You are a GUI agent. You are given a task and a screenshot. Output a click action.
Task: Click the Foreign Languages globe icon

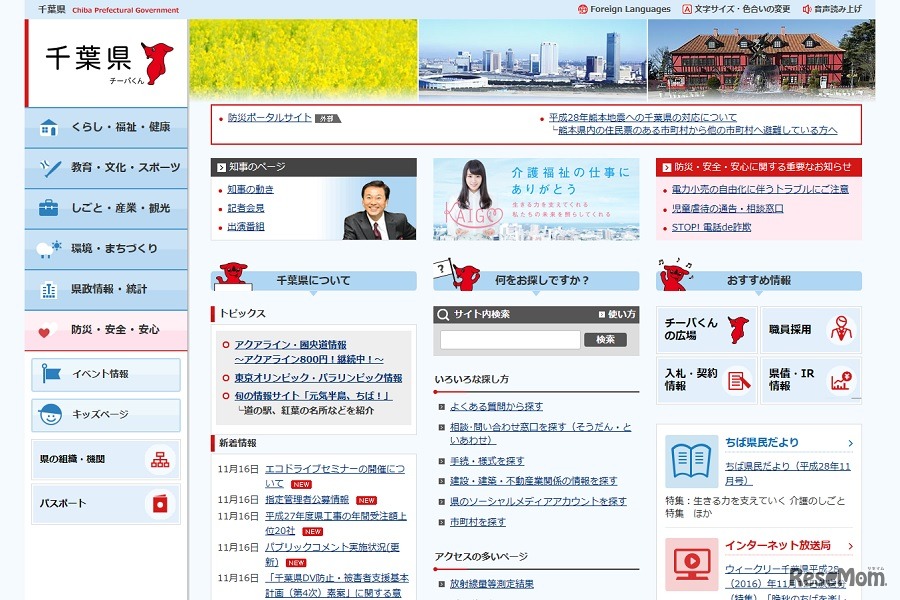click(x=582, y=9)
